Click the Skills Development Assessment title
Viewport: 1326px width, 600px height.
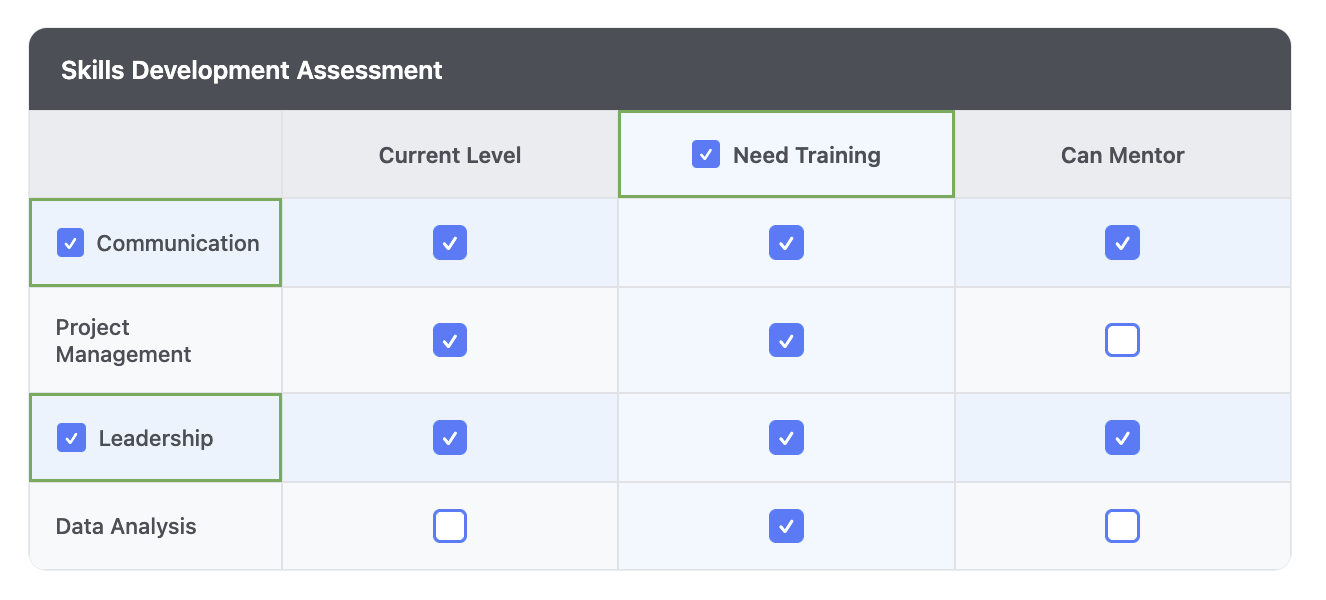pyautogui.click(x=251, y=70)
